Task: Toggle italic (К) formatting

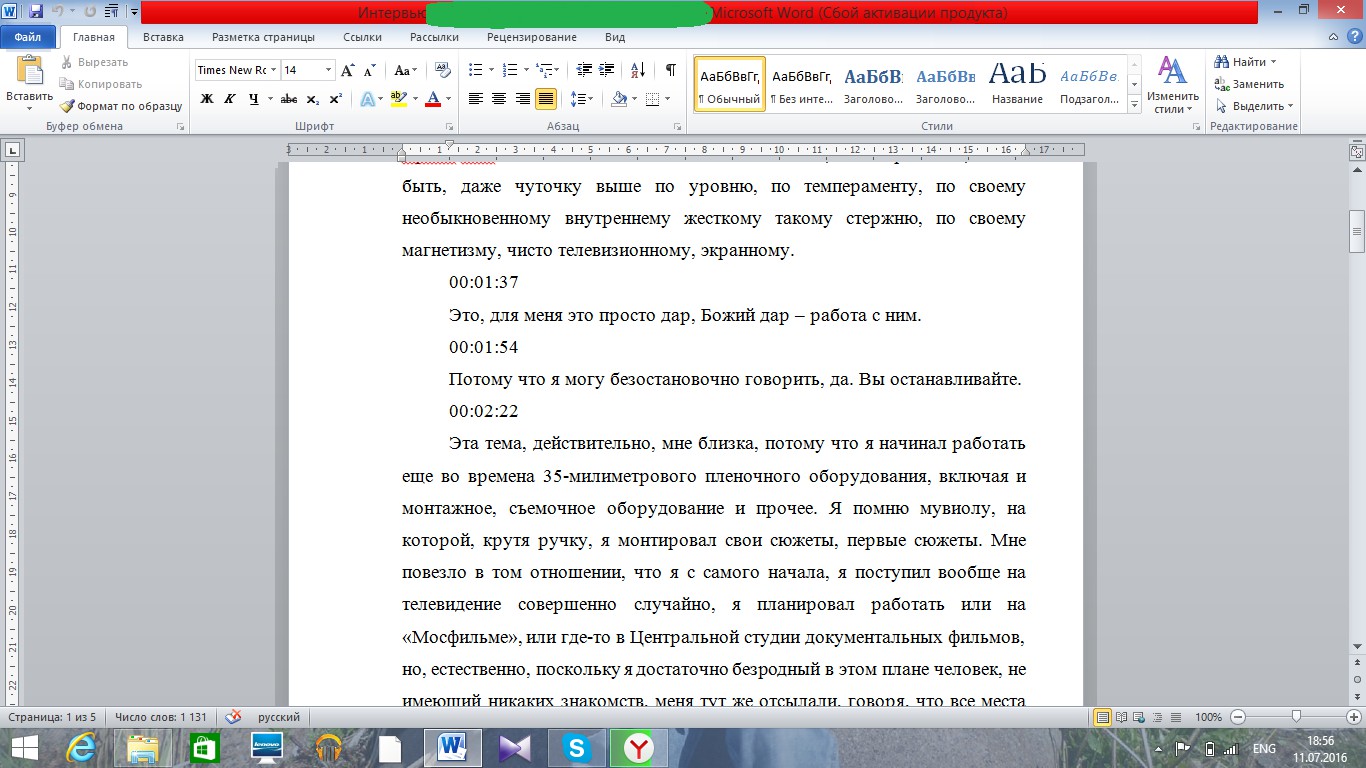Action: 230,99
